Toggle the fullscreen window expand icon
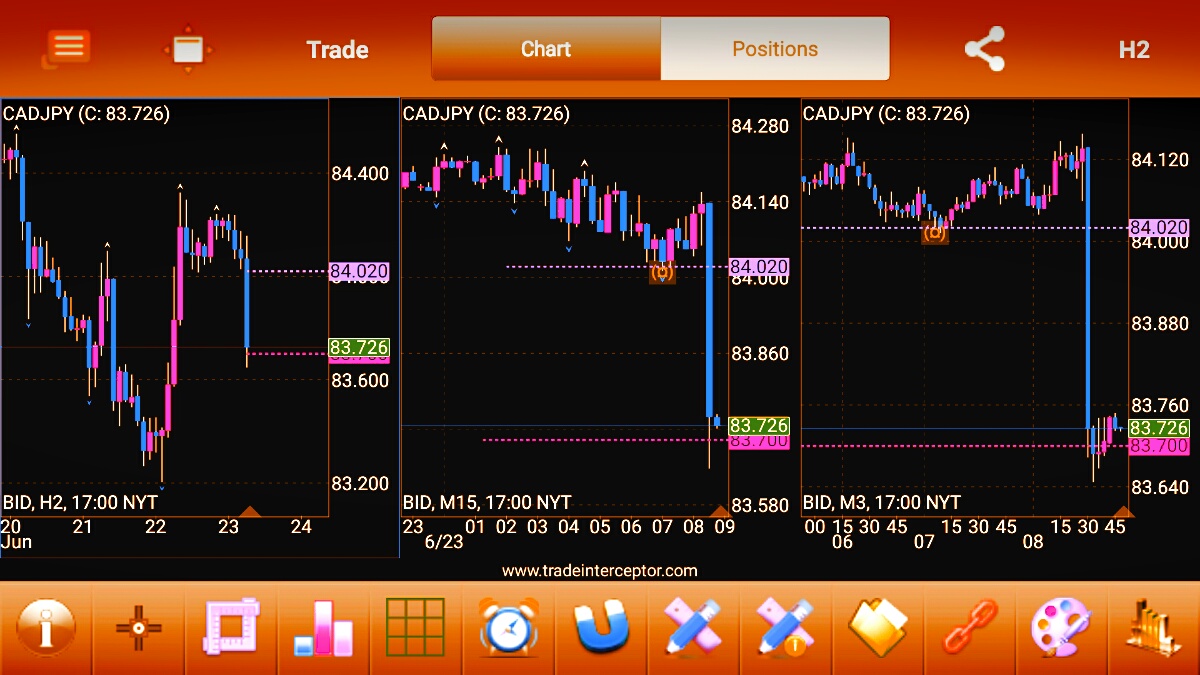 [x=188, y=49]
